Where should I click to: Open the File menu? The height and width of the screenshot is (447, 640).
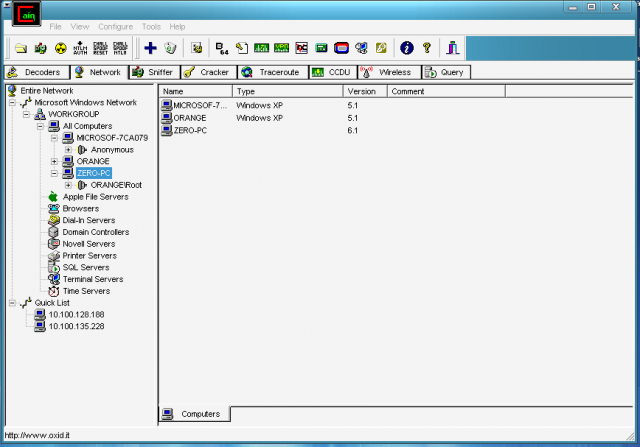point(56,27)
